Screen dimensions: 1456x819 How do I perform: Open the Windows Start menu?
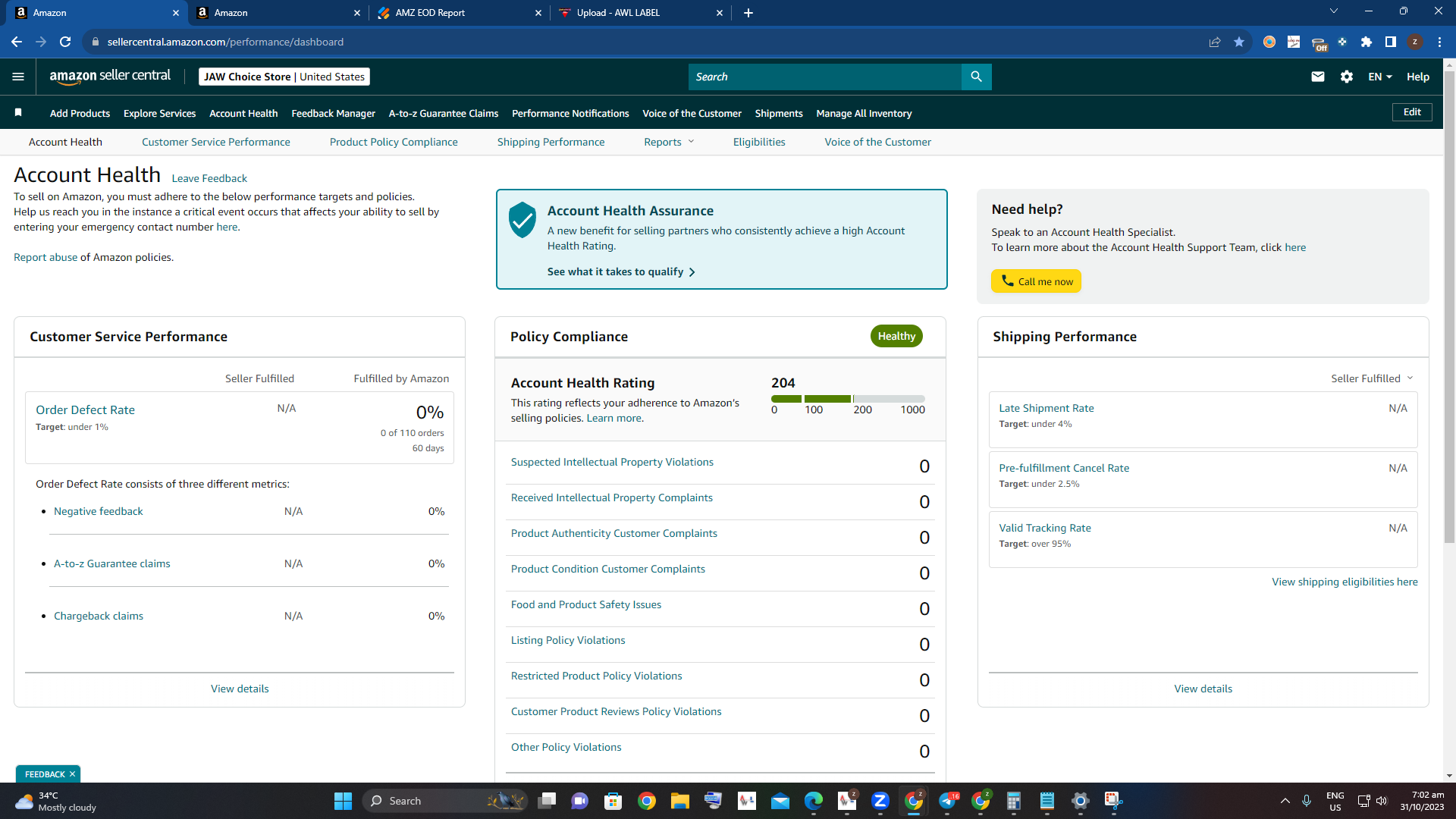click(x=343, y=801)
